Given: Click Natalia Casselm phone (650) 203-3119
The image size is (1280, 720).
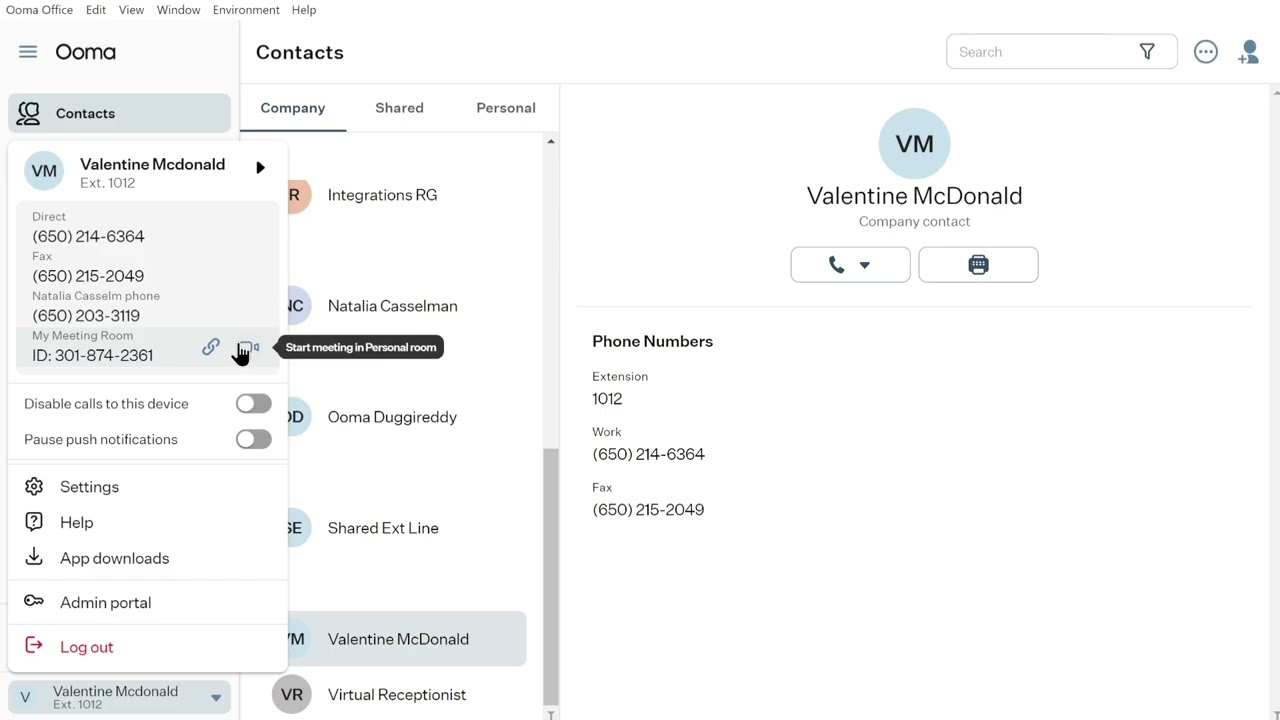Looking at the screenshot, I should tap(86, 315).
